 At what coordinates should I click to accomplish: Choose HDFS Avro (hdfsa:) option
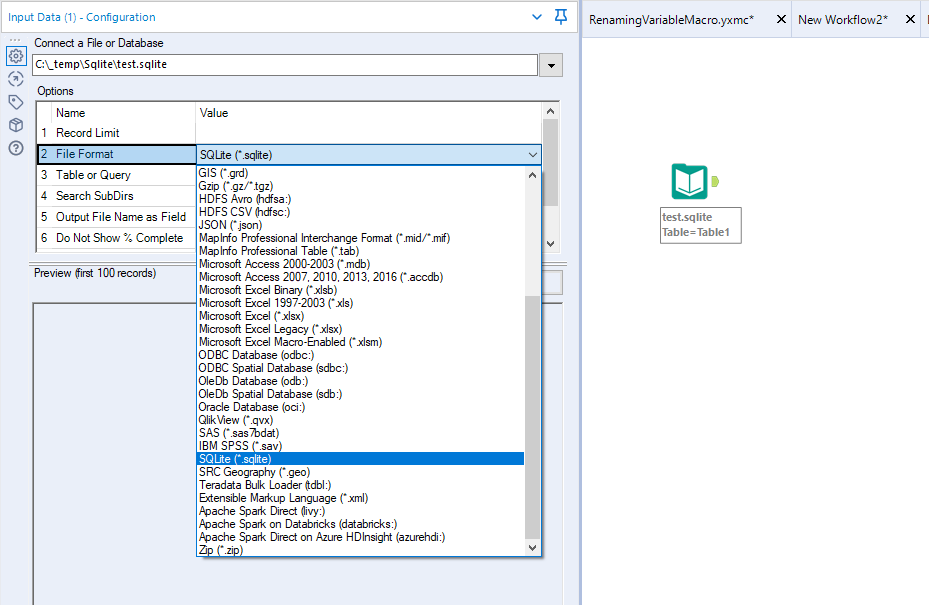(360, 199)
